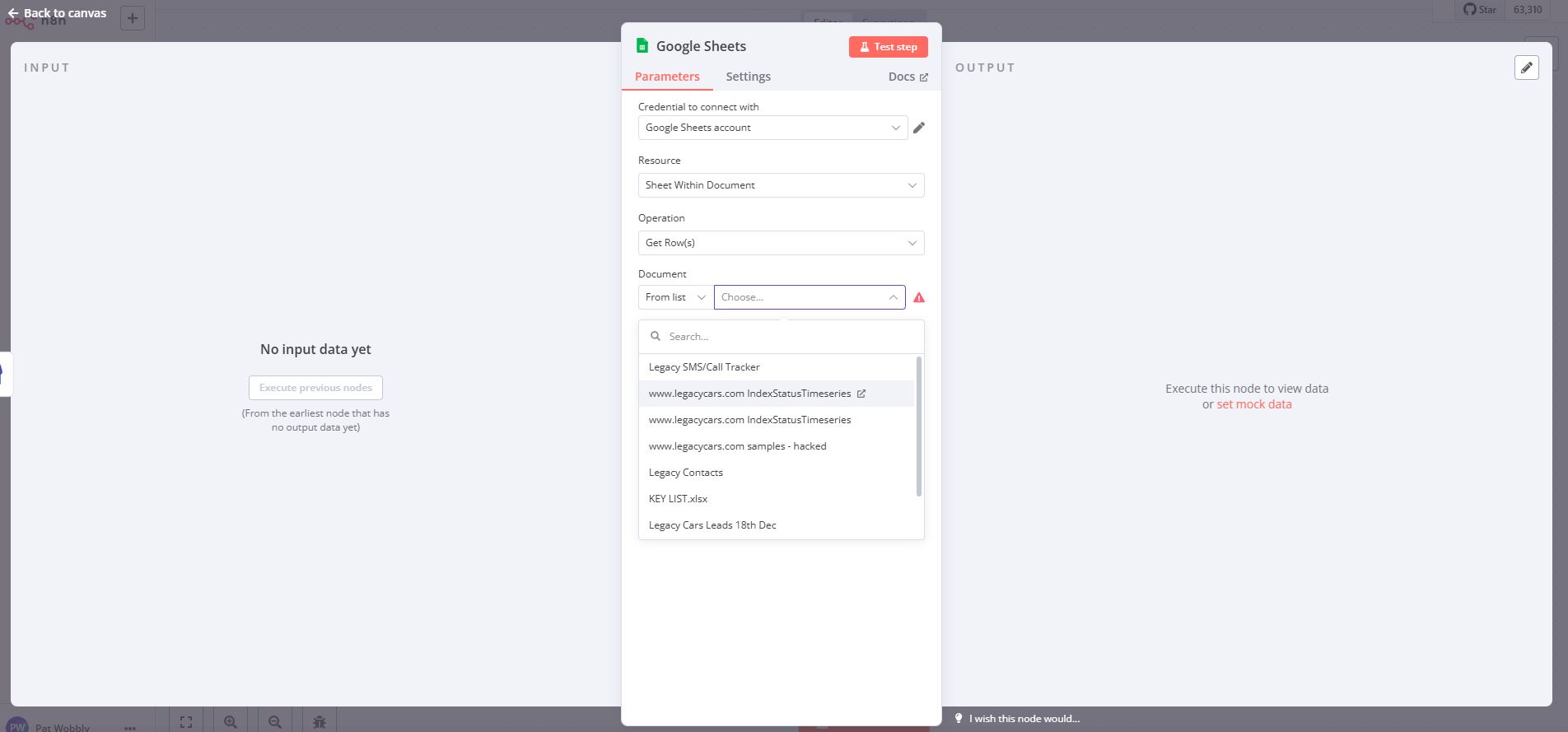Select Legacy Cars Leads 18th Dec document
The width and height of the screenshot is (1568, 732).
(777, 525)
